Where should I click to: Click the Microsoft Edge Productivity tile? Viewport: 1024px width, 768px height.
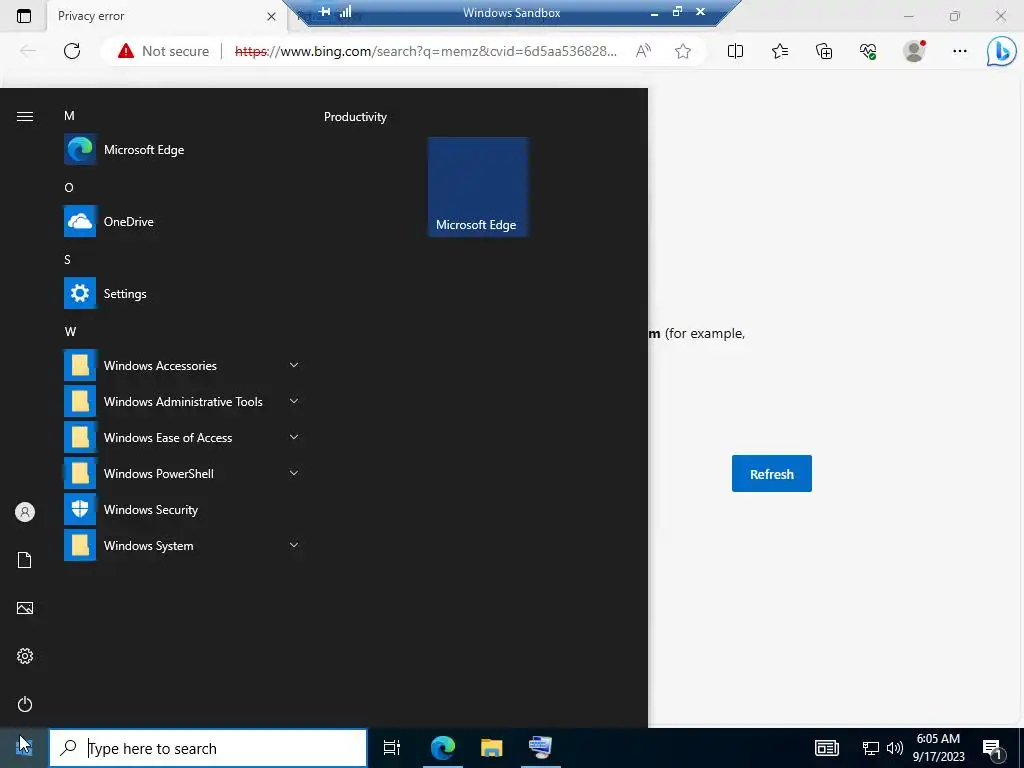click(477, 187)
